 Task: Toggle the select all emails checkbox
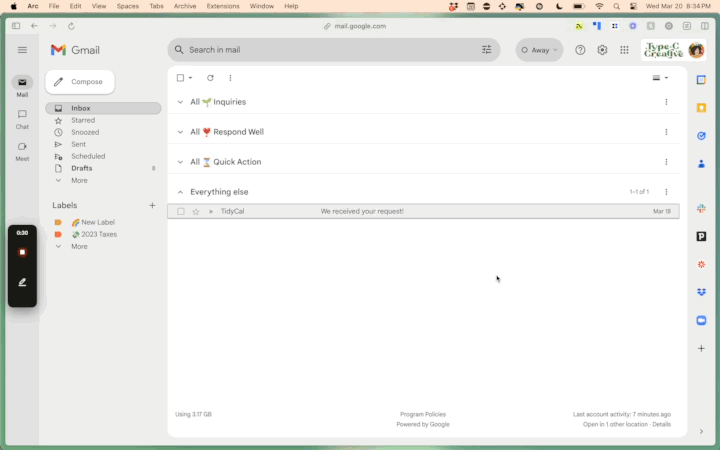click(x=181, y=78)
